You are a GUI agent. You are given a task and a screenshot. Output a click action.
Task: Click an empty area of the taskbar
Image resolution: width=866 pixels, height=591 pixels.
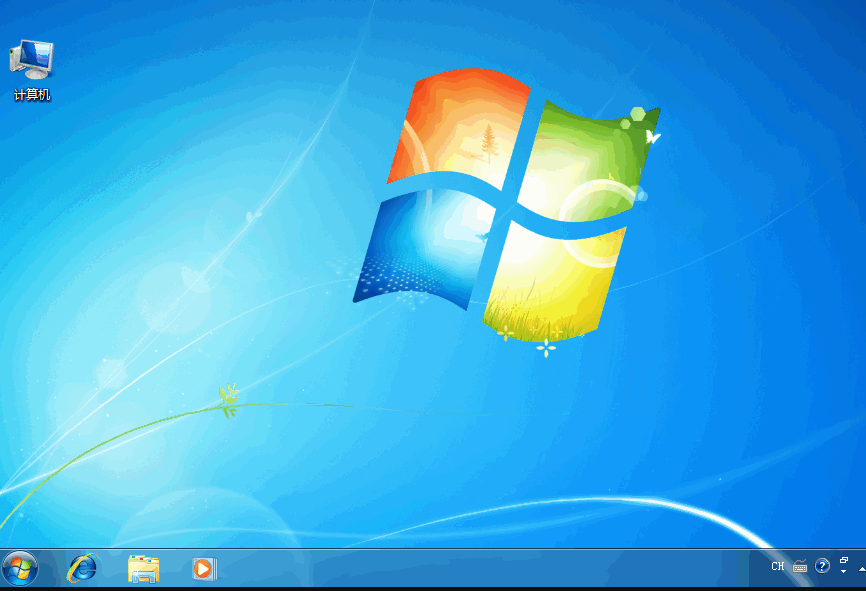click(450, 569)
